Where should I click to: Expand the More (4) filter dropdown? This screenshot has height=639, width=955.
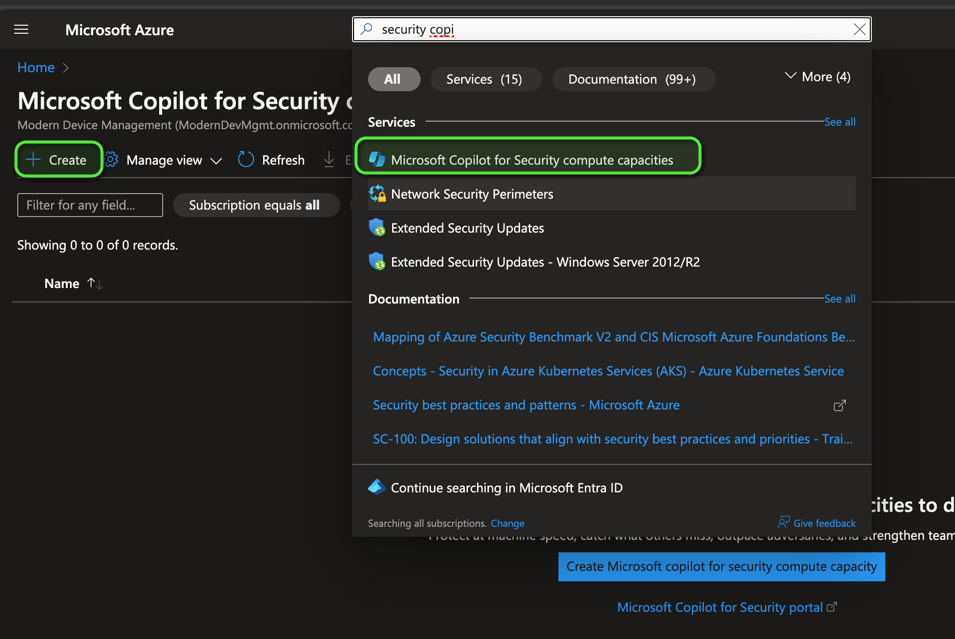pos(817,77)
